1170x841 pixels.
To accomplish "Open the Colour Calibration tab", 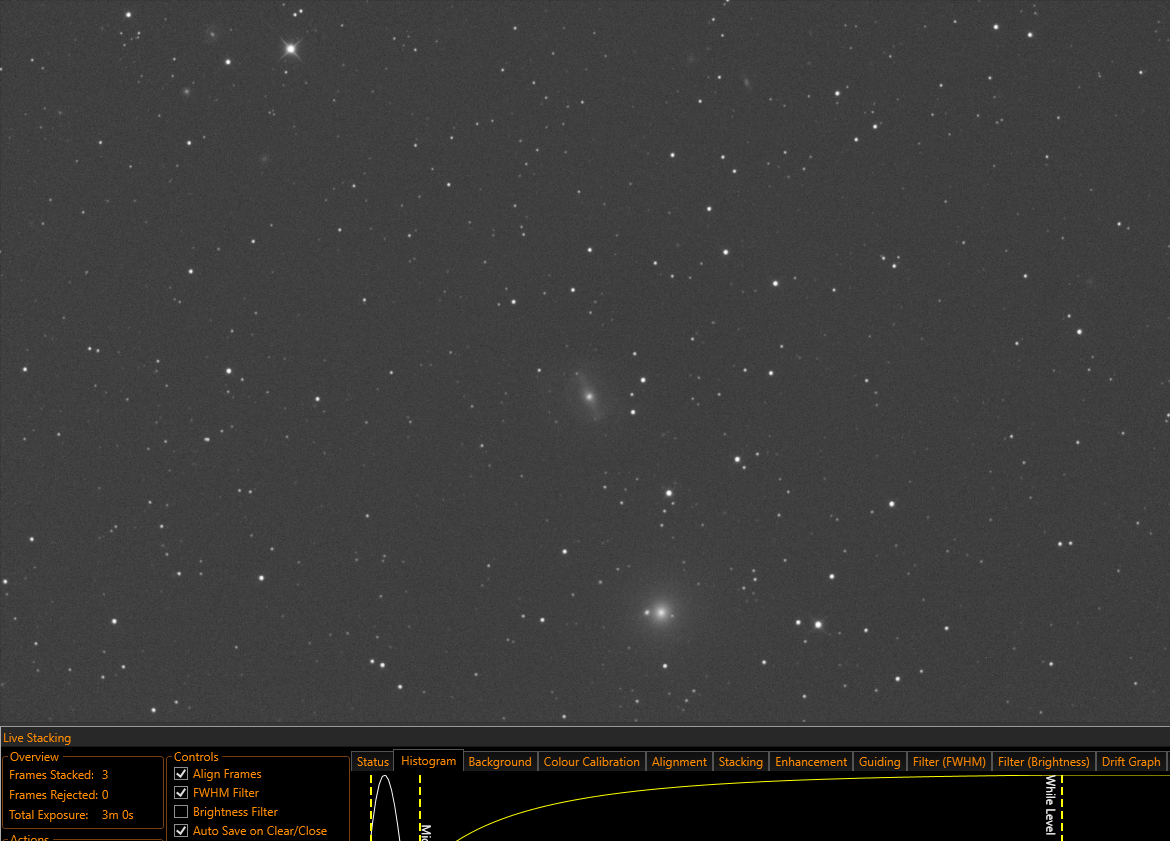I will (592, 762).
